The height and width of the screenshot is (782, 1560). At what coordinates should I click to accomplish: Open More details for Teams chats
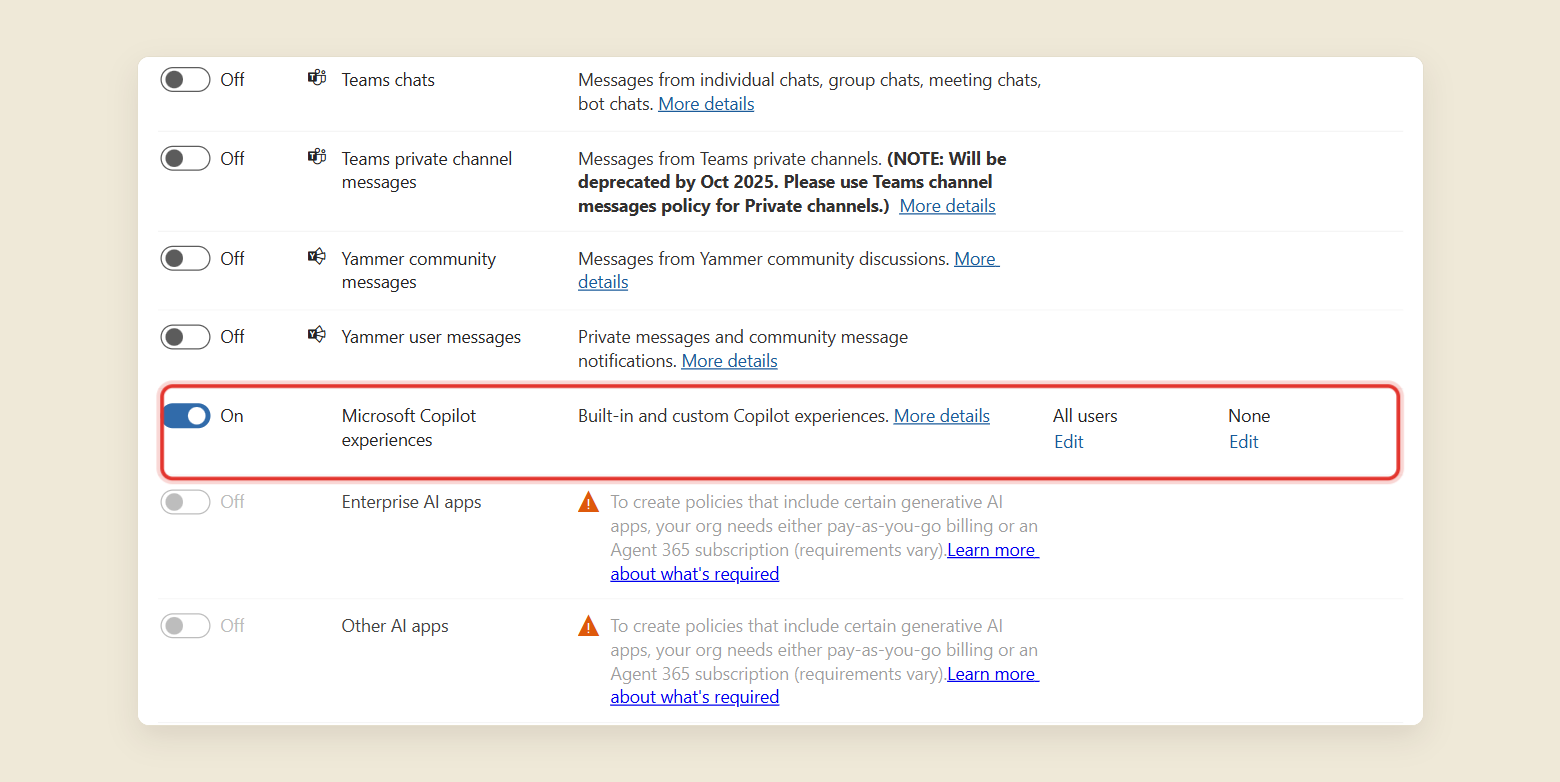[x=706, y=104]
